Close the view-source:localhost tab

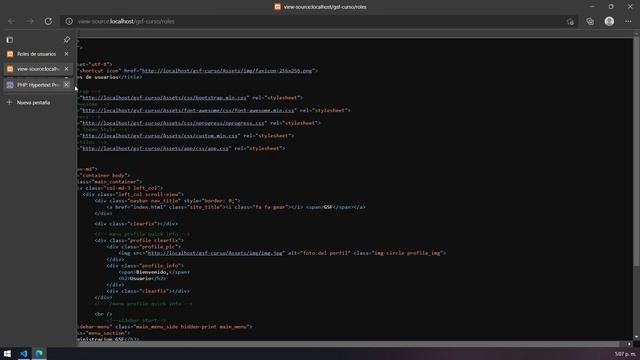point(67,69)
